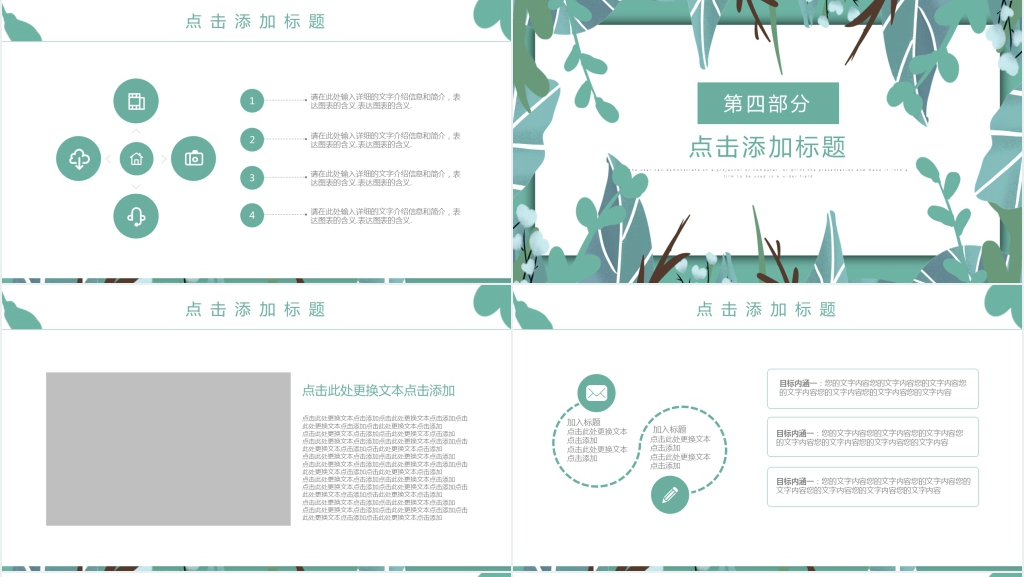
Task: Click the pencil edit icon
Action: click(670, 494)
